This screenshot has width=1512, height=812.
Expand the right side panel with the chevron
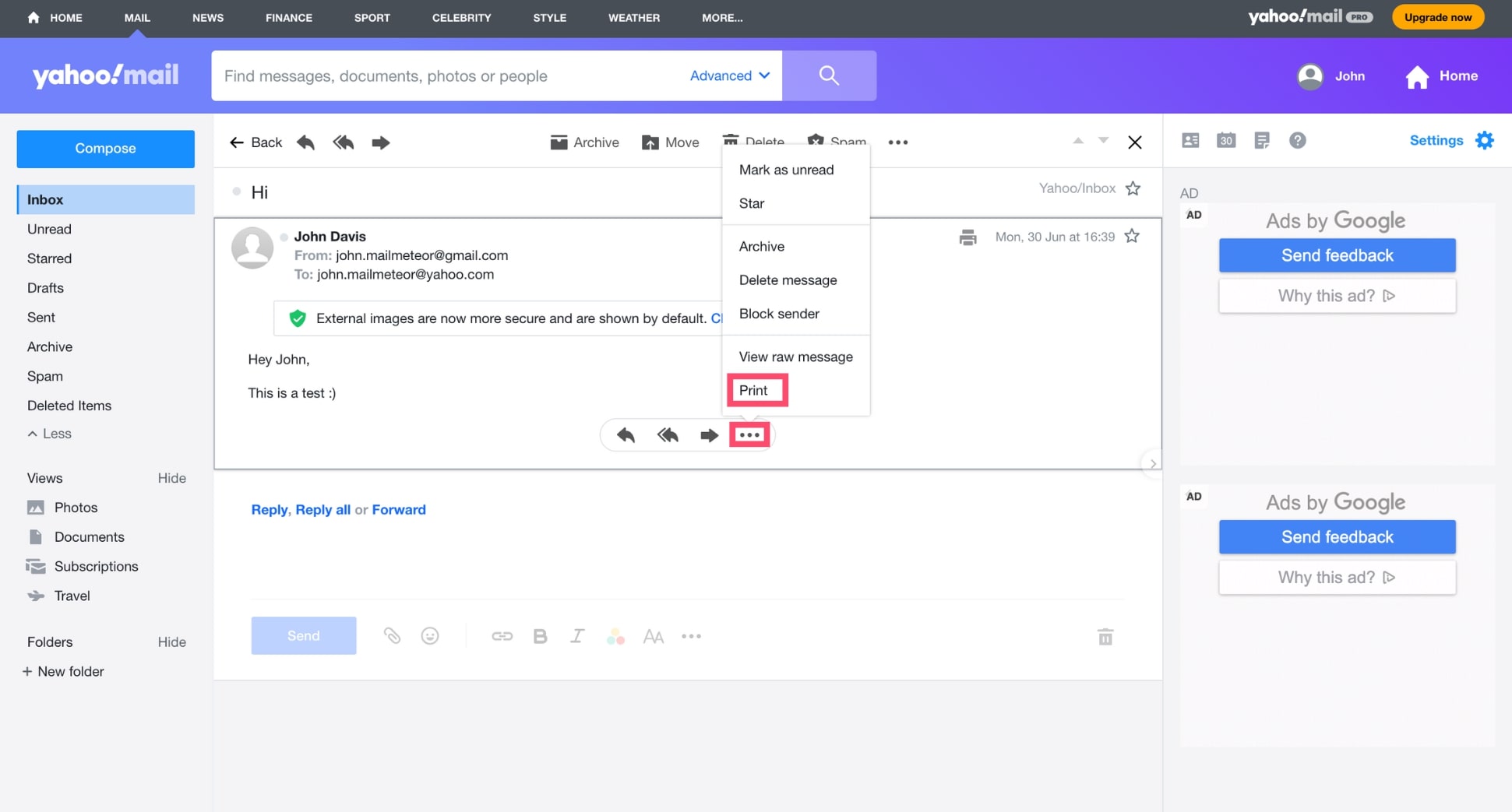pyautogui.click(x=1153, y=463)
